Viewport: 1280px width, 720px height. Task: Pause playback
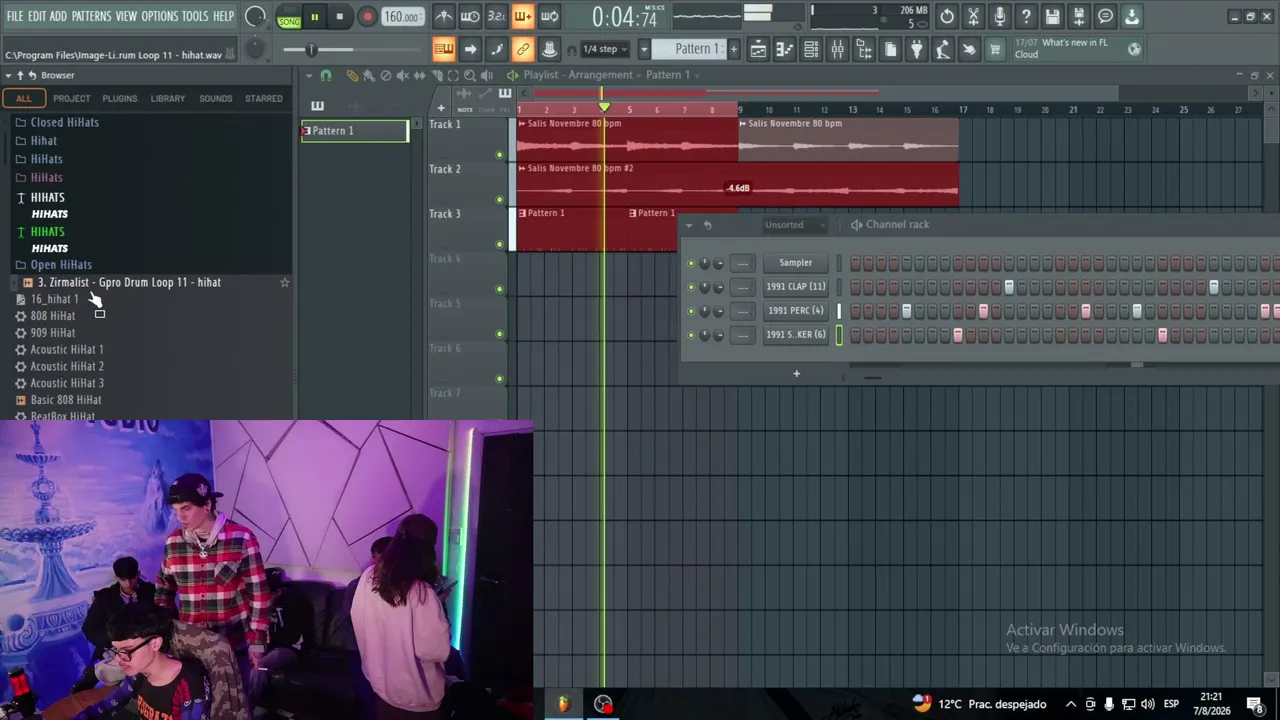tap(314, 16)
